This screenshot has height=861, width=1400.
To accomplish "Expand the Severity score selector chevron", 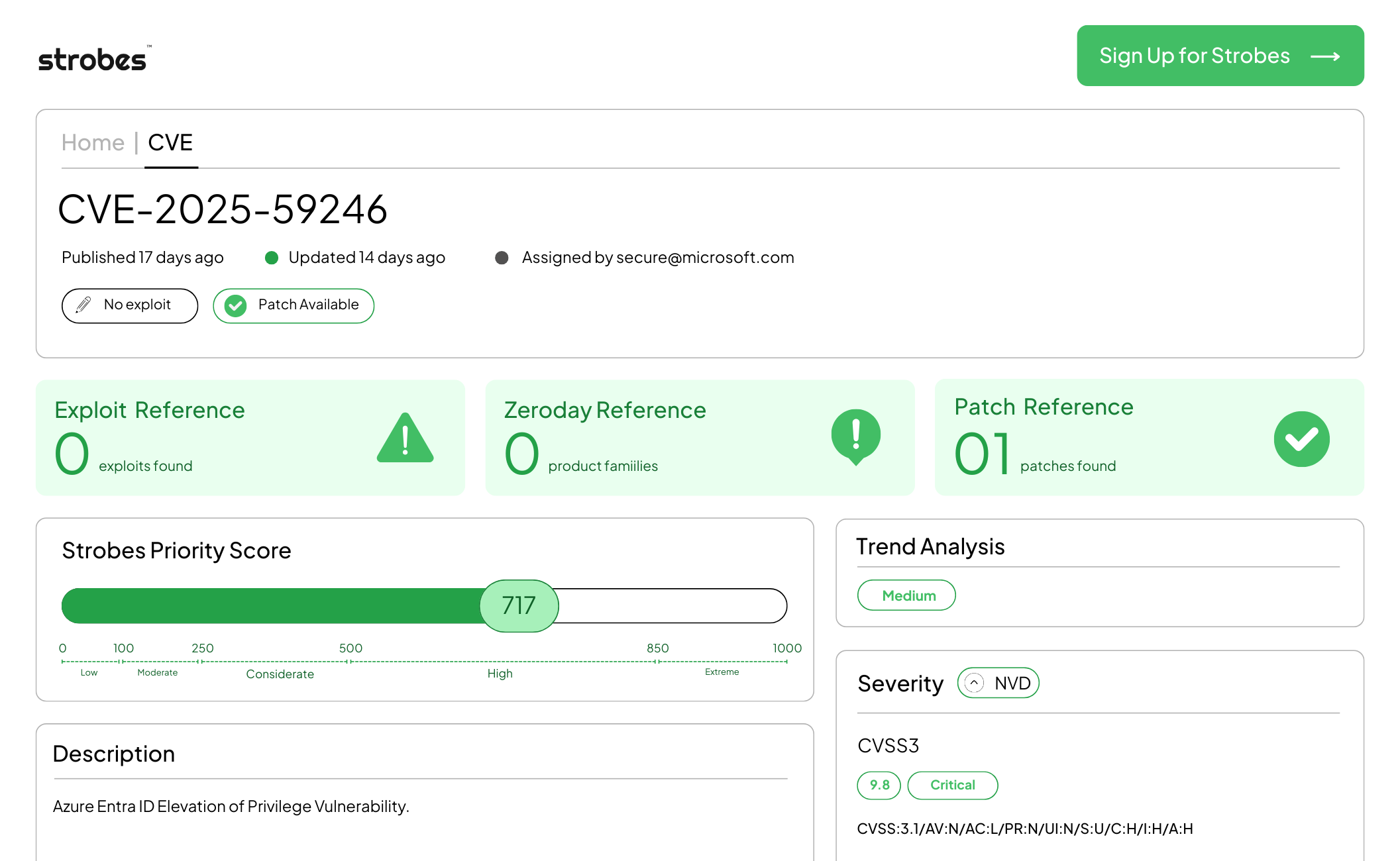I will click(973, 683).
